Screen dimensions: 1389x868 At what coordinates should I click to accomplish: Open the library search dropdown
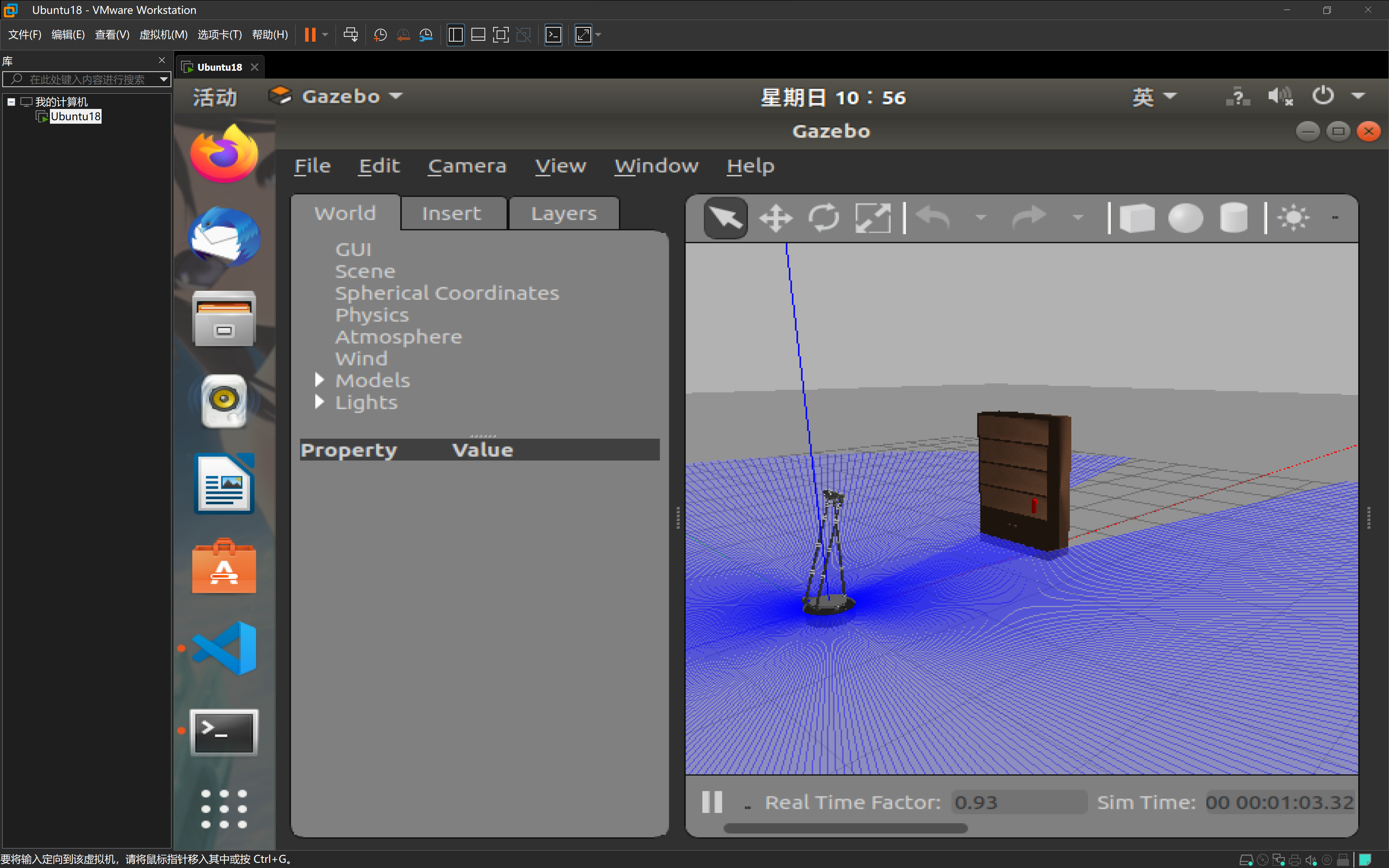pos(164,79)
